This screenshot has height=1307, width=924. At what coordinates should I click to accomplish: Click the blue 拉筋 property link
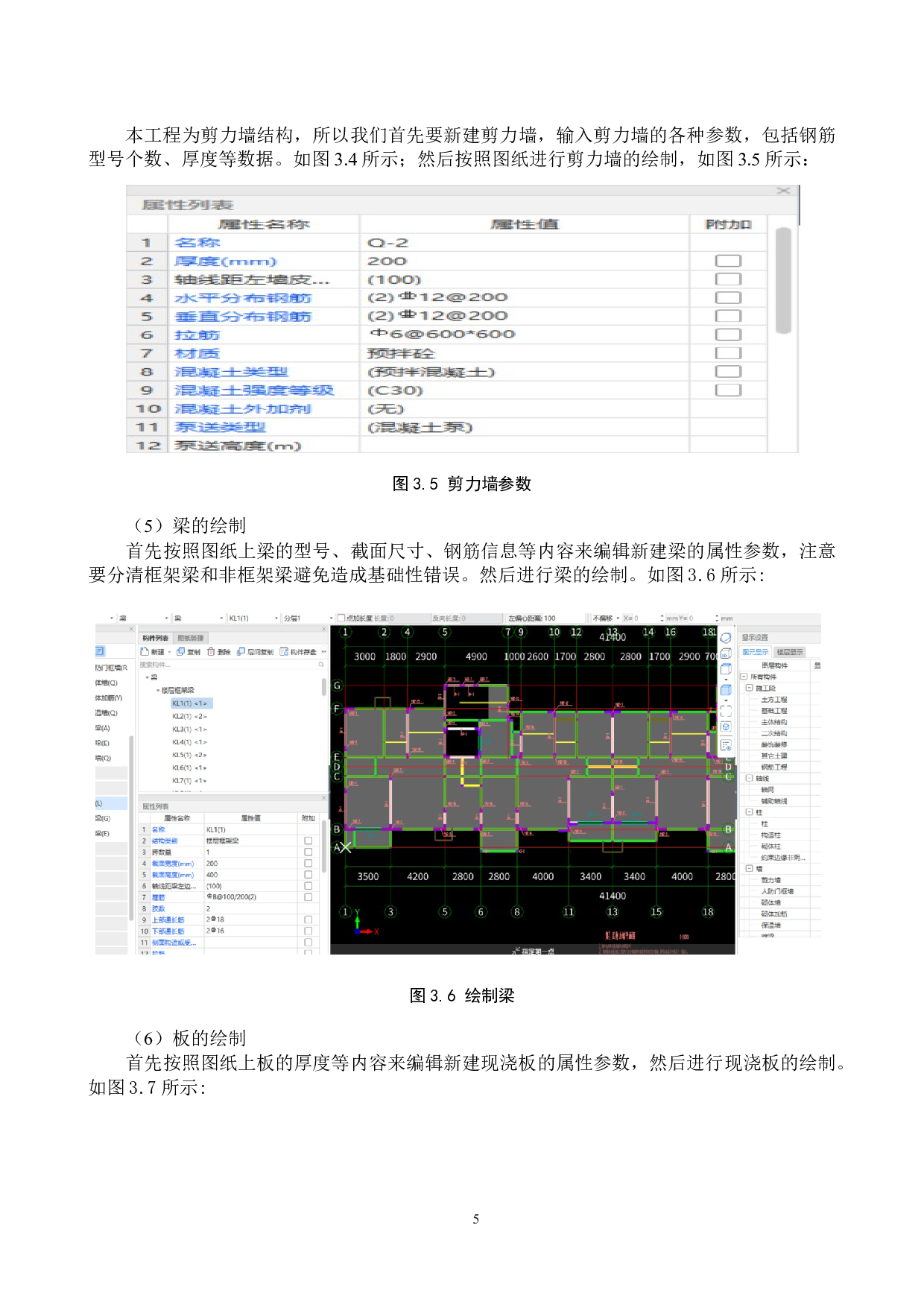pyautogui.click(x=197, y=335)
